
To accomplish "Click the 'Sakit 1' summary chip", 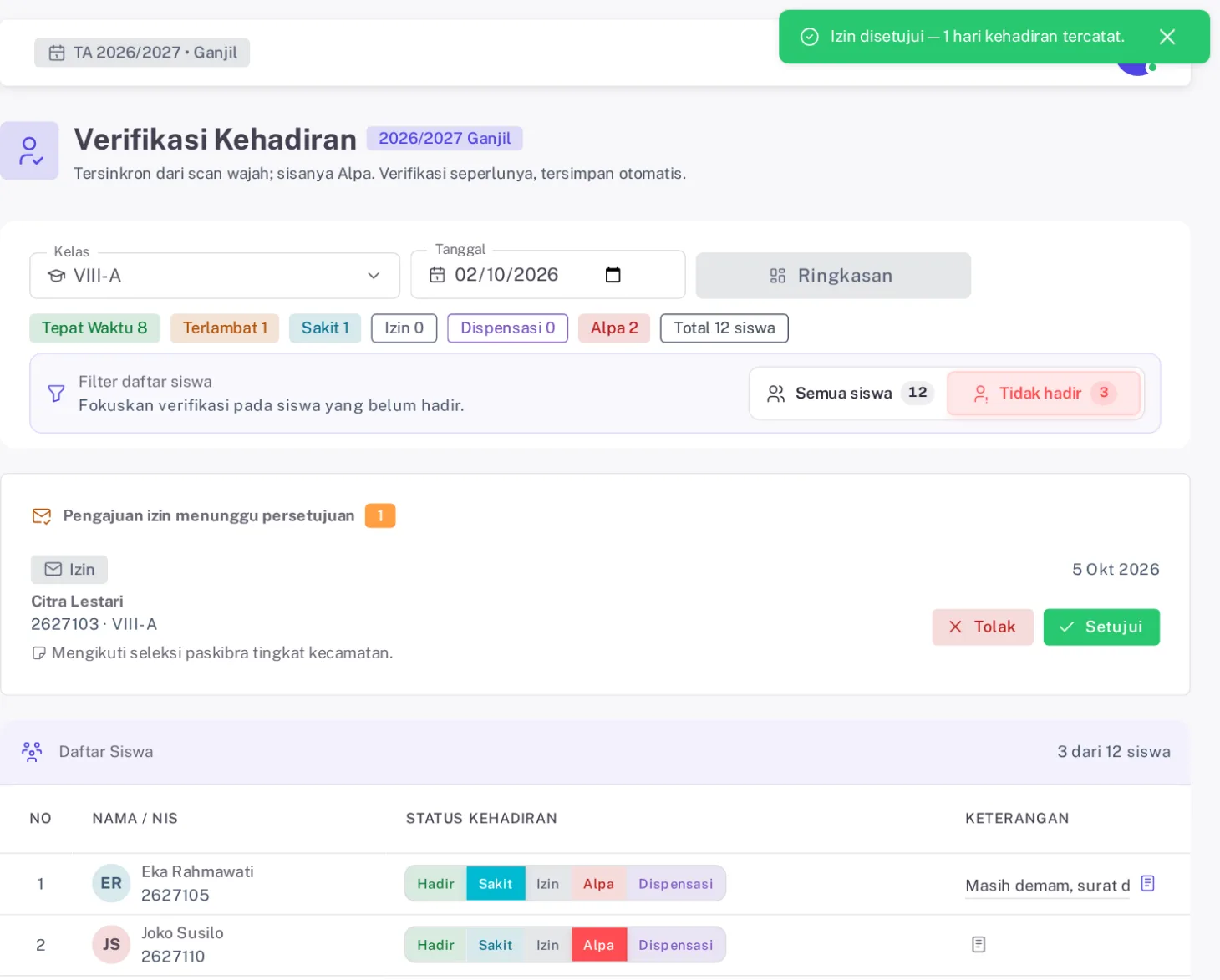I will pos(325,328).
